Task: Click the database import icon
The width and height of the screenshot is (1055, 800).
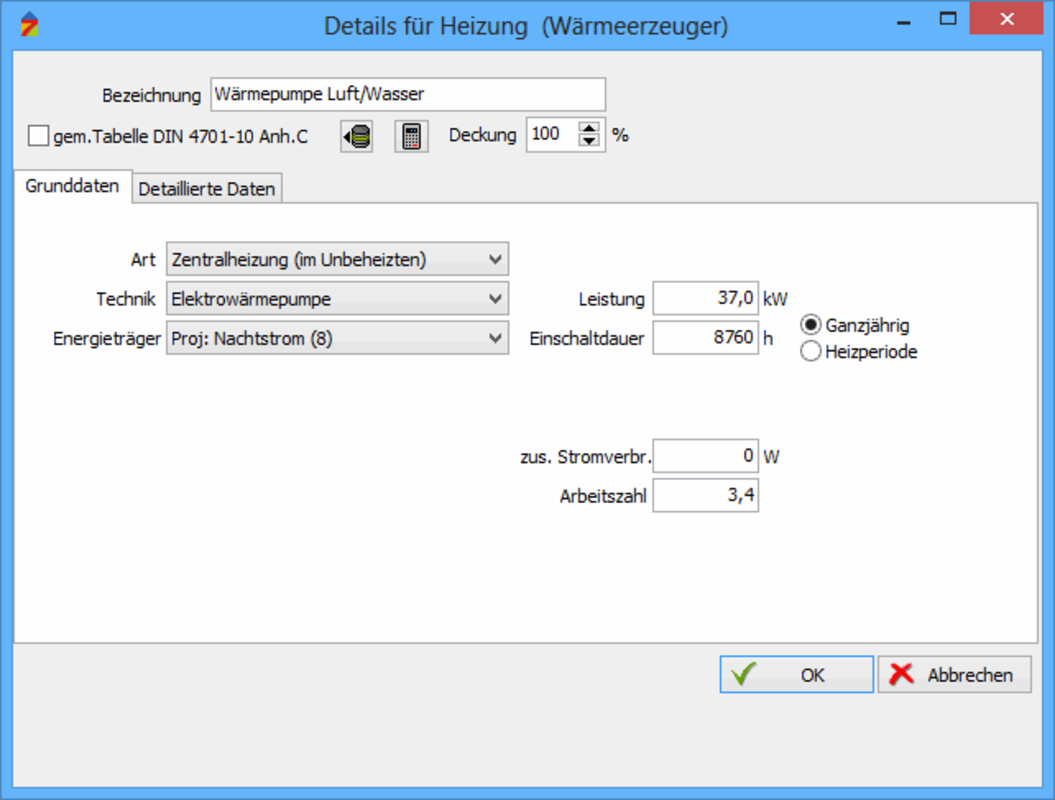Action: pos(356,136)
